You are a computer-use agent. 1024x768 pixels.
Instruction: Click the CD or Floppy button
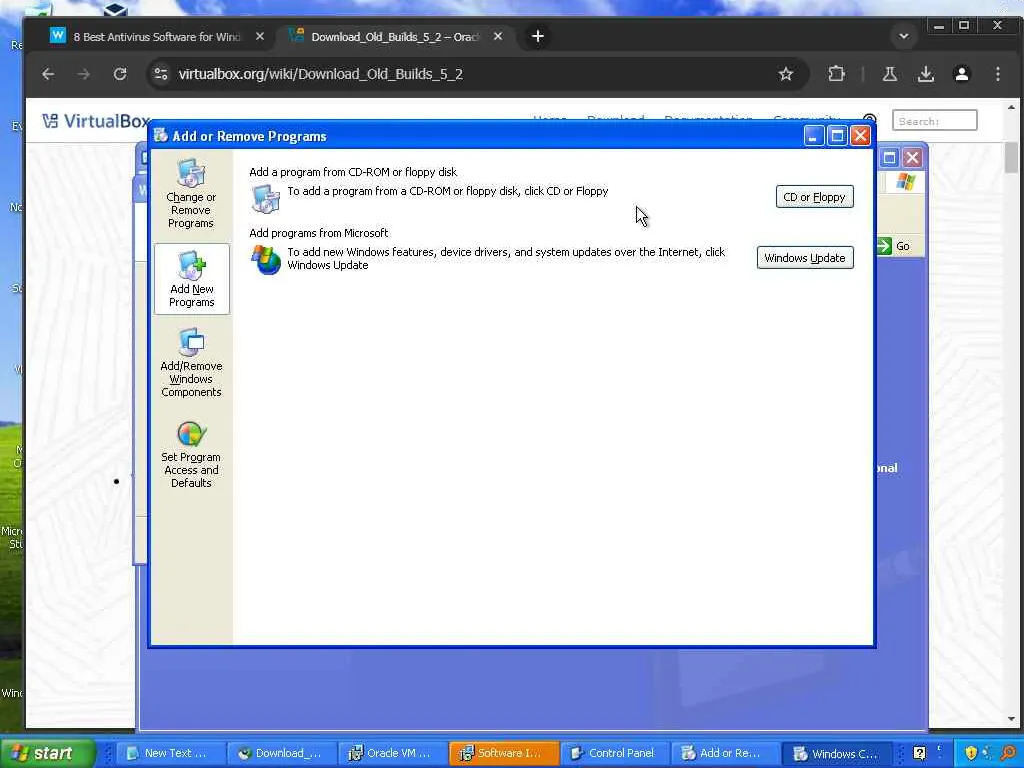click(x=814, y=197)
